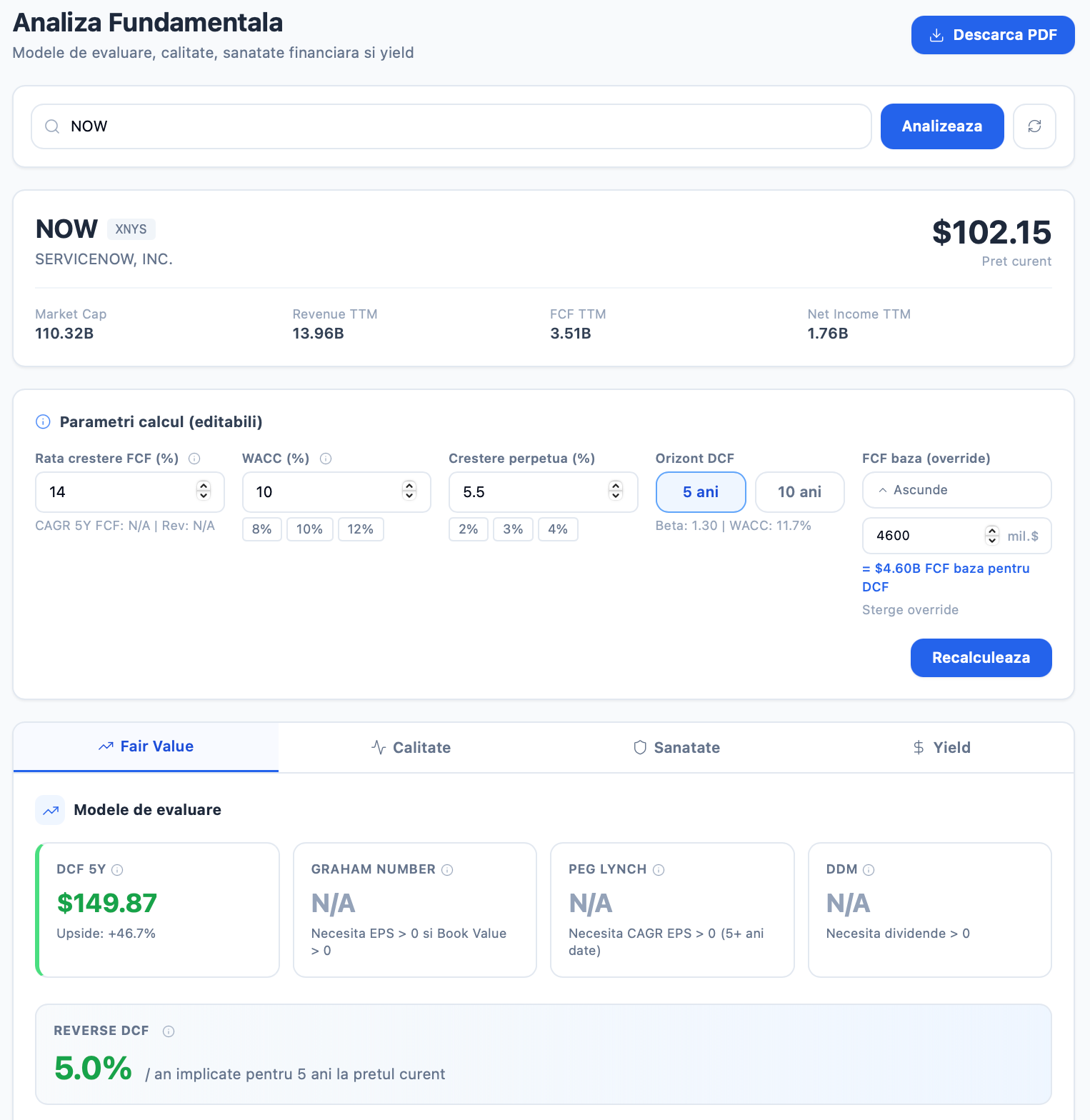The height and width of the screenshot is (1120, 1090).
Task: Click Sterge override link
Action: (x=910, y=610)
